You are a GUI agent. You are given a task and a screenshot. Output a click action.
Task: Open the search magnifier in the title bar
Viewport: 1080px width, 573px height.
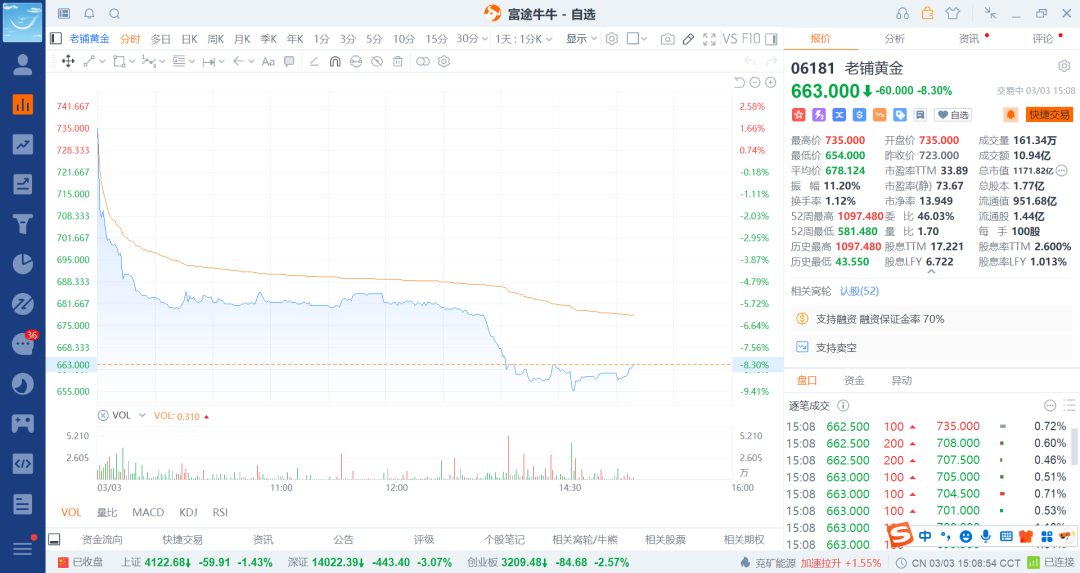(x=115, y=14)
